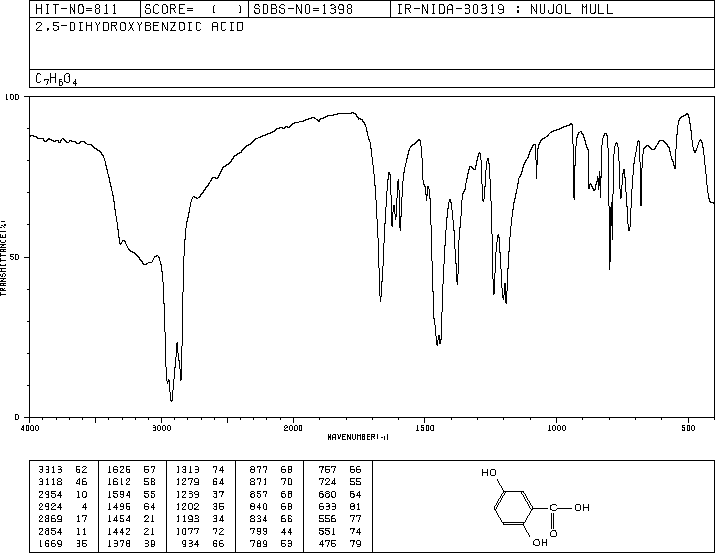Click the 2000 x-axis tick label
The width and height of the screenshot is (715, 553).
tap(293, 428)
